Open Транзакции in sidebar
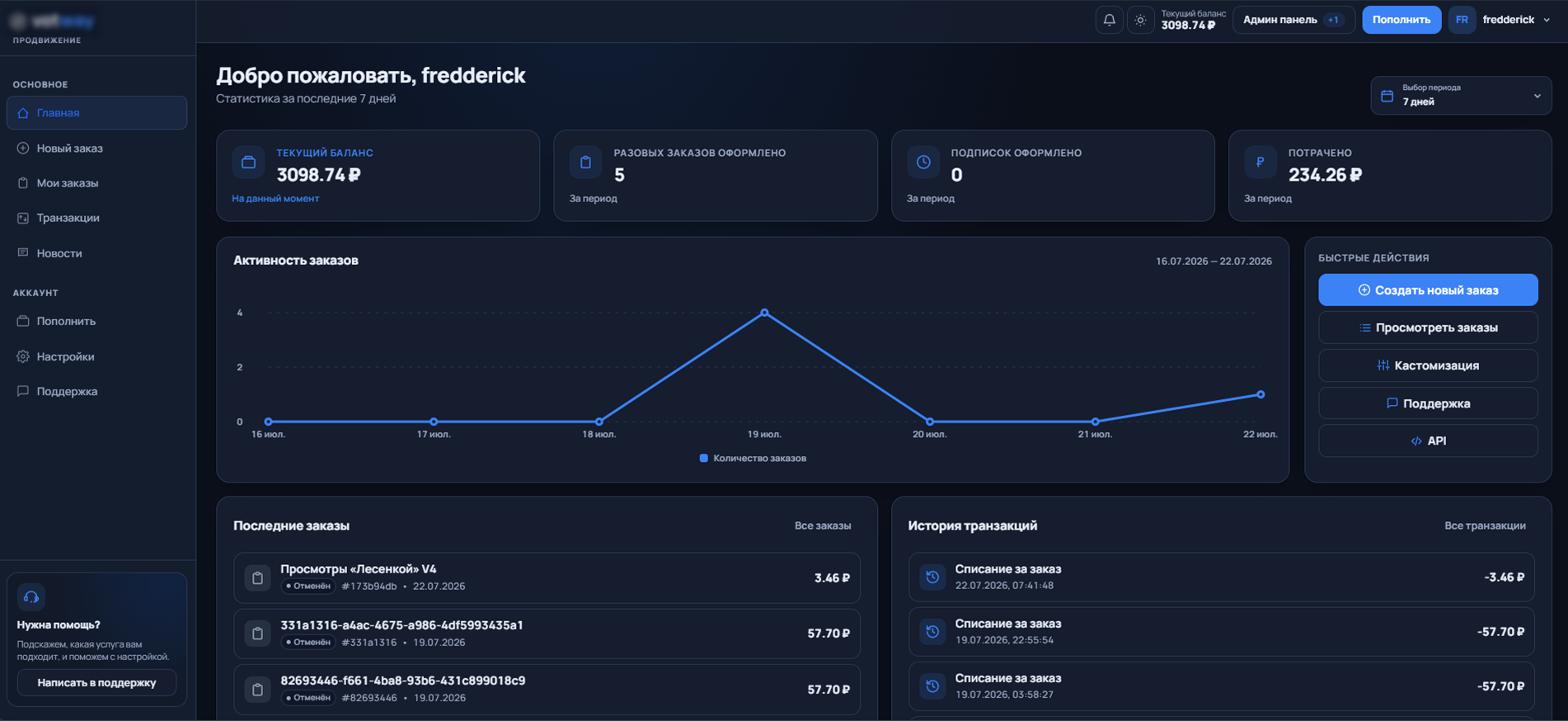1568x721 pixels. coord(96,218)
